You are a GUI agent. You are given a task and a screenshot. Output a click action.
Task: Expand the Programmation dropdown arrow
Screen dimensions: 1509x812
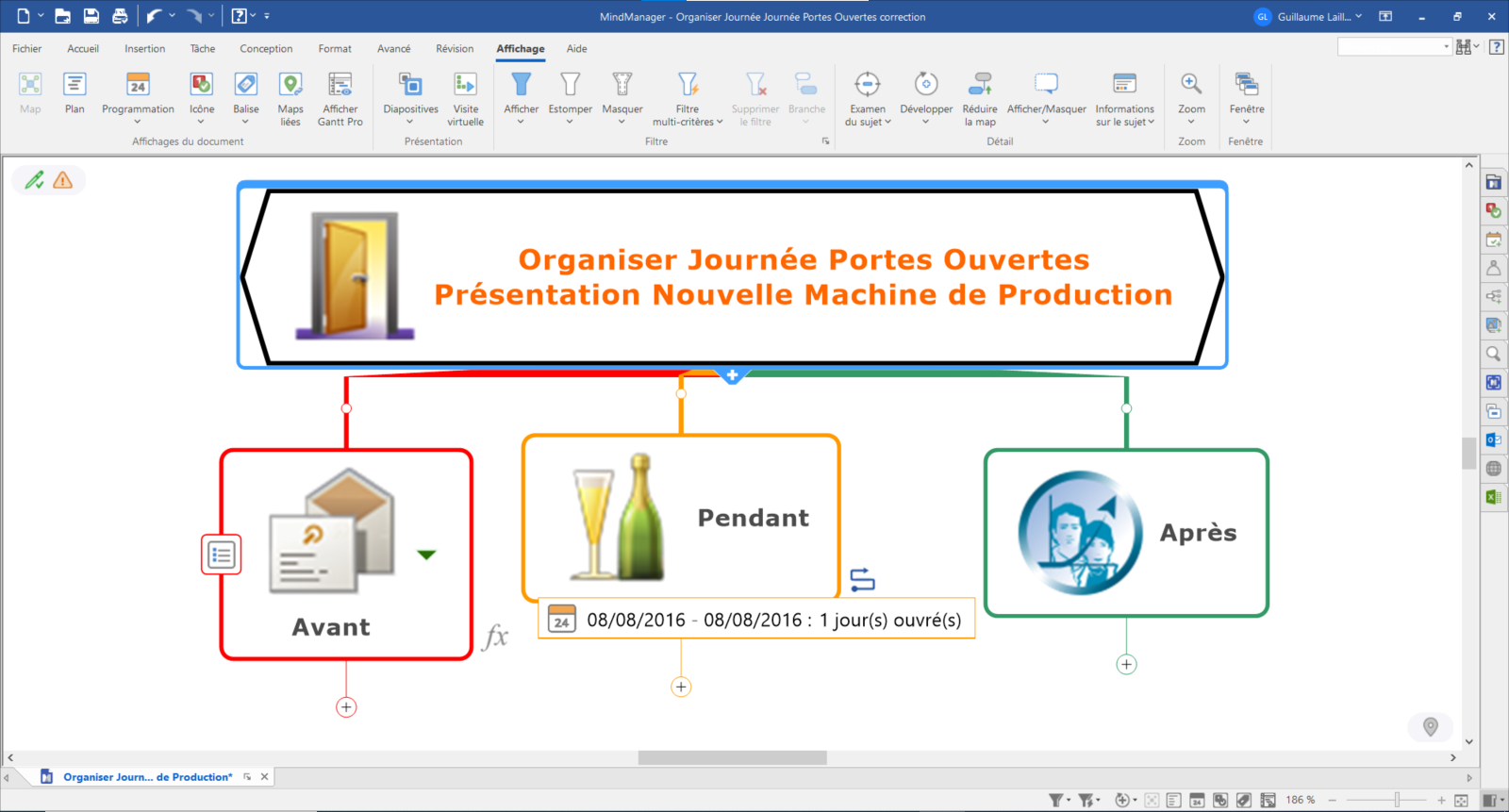click(138, 122)
